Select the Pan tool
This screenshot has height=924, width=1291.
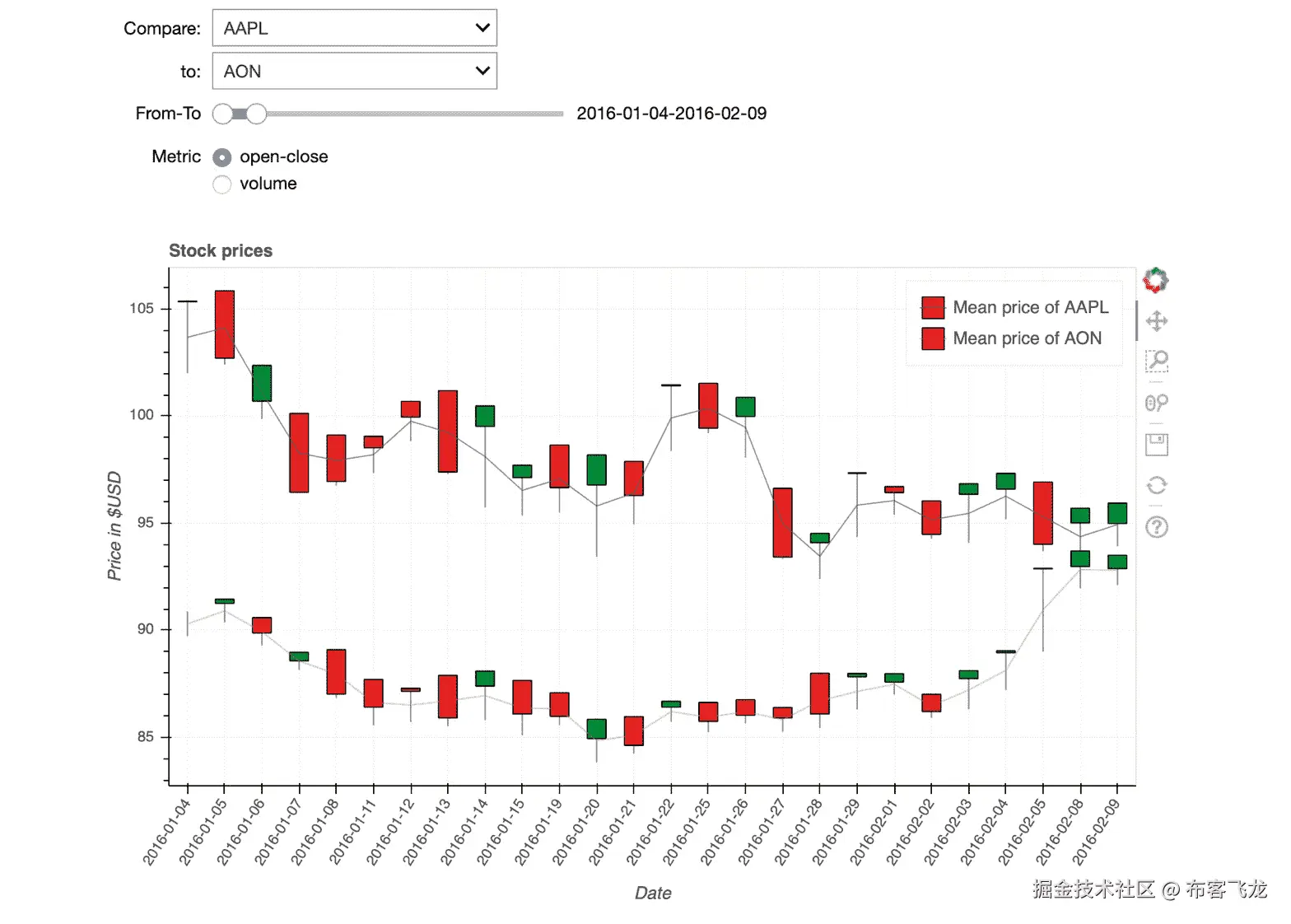pos(1156,320)
